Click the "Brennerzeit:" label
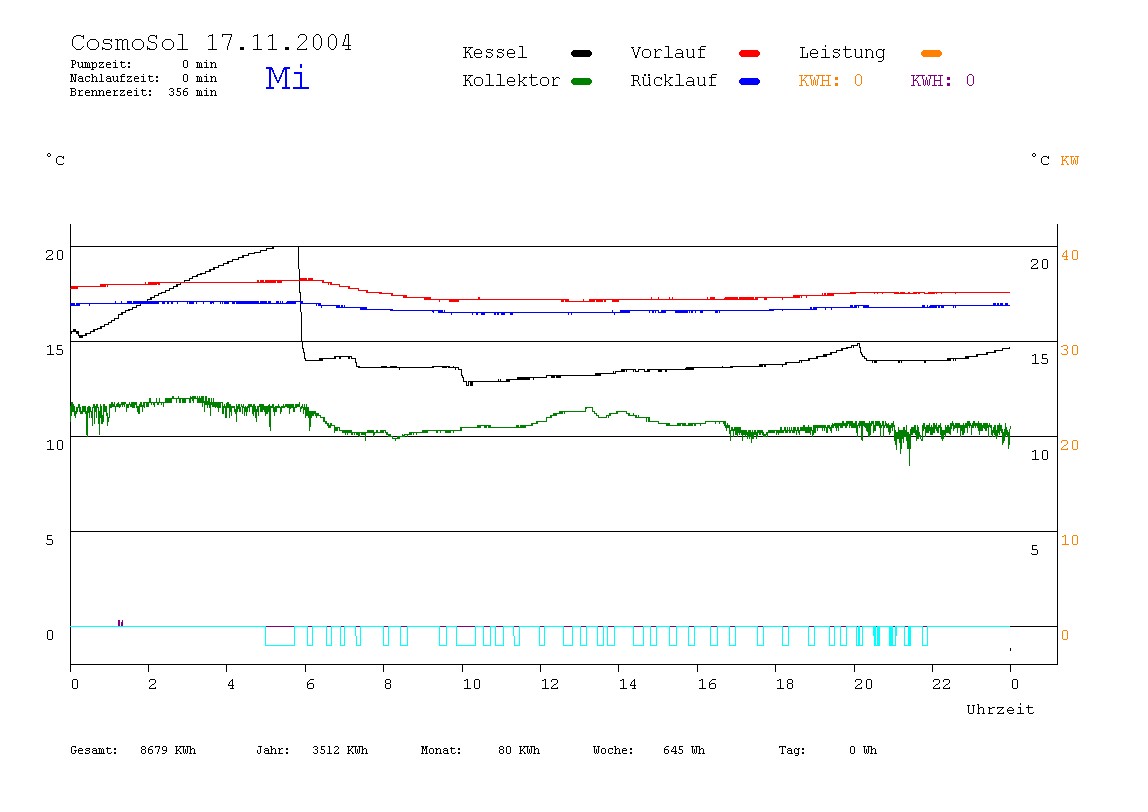The image size is (1148, 812). pos(111,92)
